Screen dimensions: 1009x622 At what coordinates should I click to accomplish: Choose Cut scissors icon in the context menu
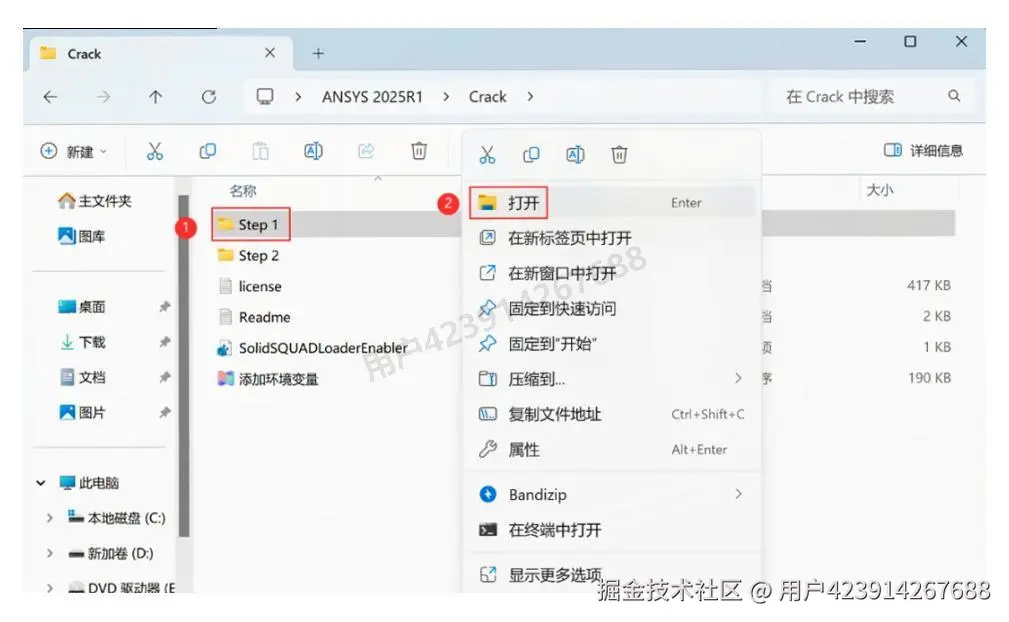coord(487,155)
